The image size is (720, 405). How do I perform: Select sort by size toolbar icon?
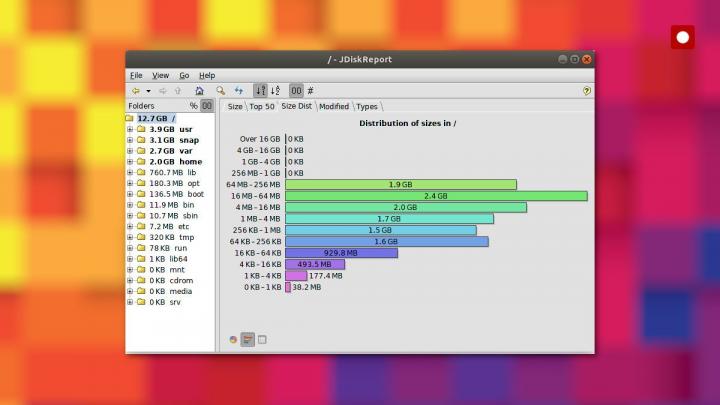(260, 90)
